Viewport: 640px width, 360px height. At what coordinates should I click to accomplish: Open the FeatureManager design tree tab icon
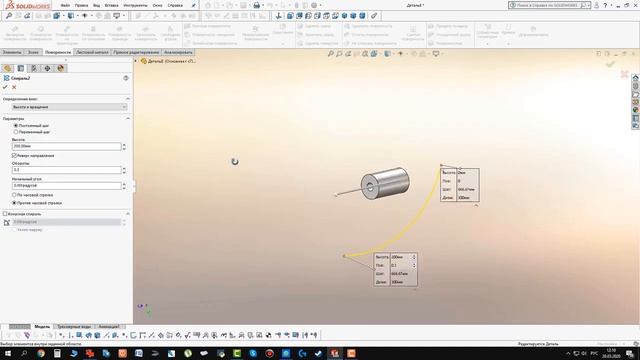click(7, 68)
